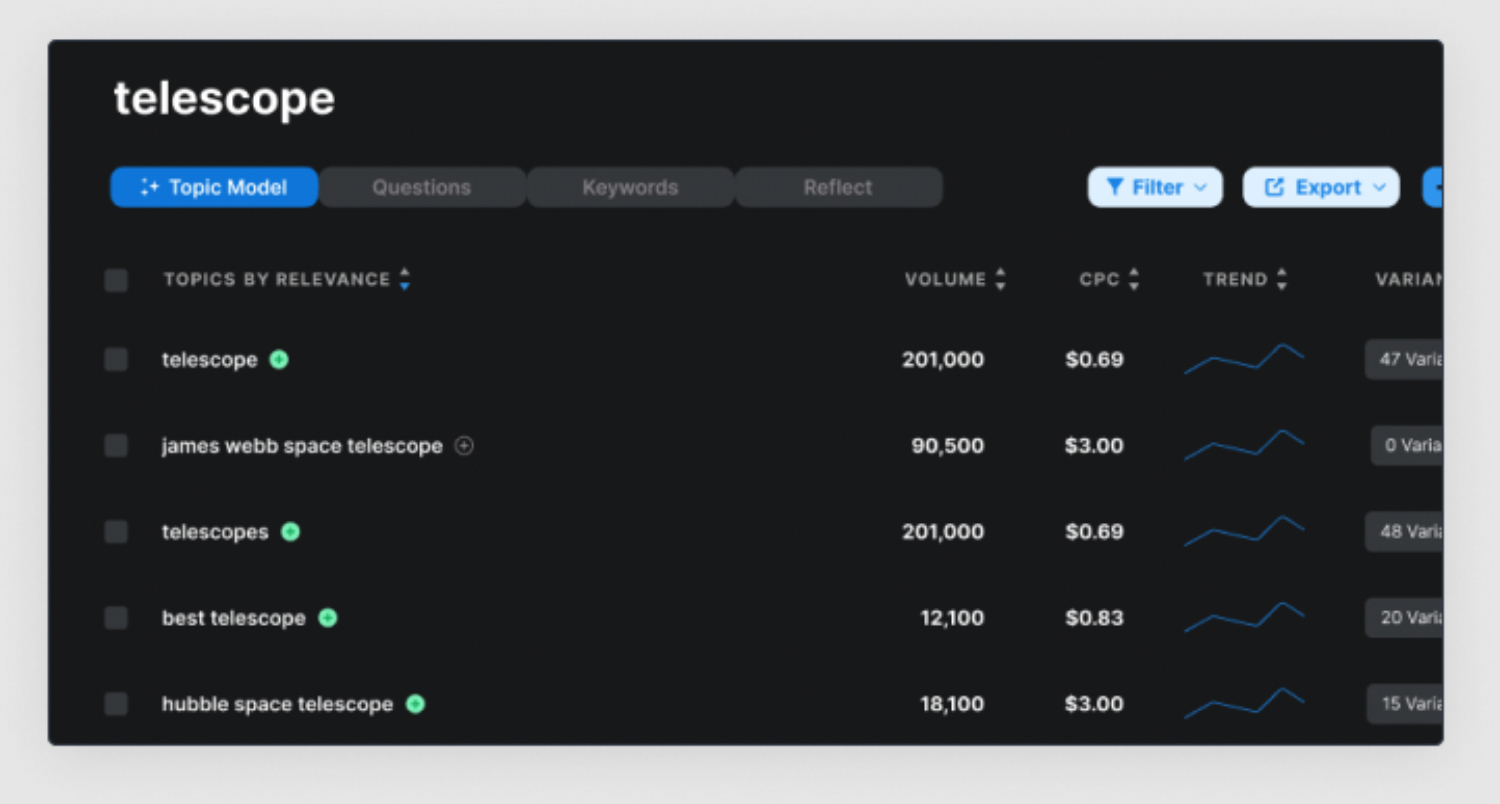Click the best telescope topic name

point(234,618)
